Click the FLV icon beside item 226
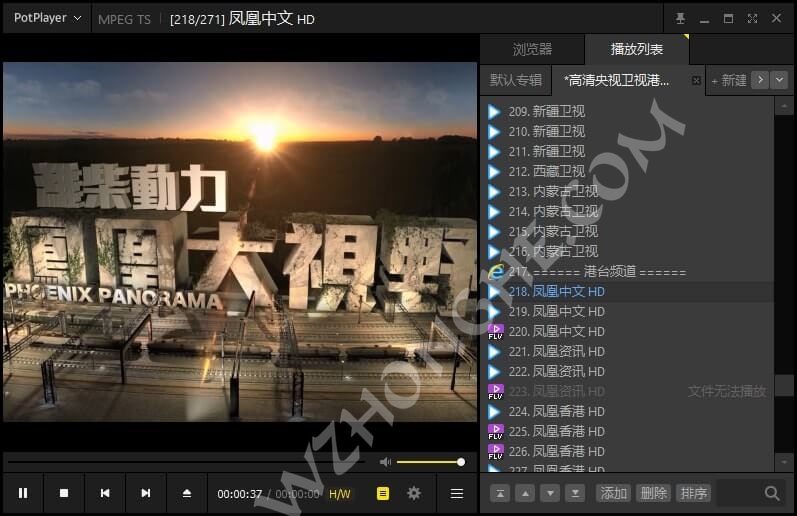This screenshot has width=797, height=516. coord(496,451)
